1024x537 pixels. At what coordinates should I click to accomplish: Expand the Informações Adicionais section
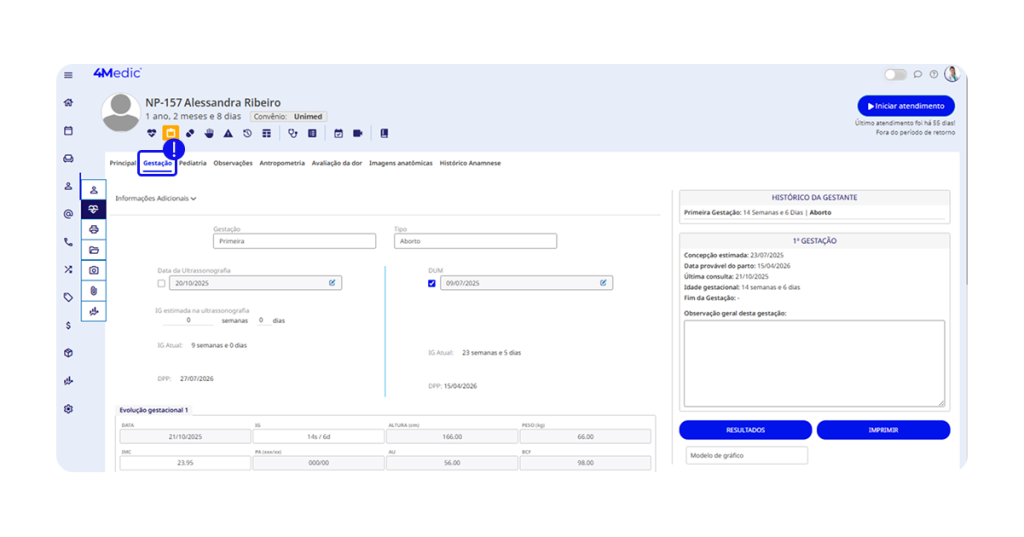point(156,199)
